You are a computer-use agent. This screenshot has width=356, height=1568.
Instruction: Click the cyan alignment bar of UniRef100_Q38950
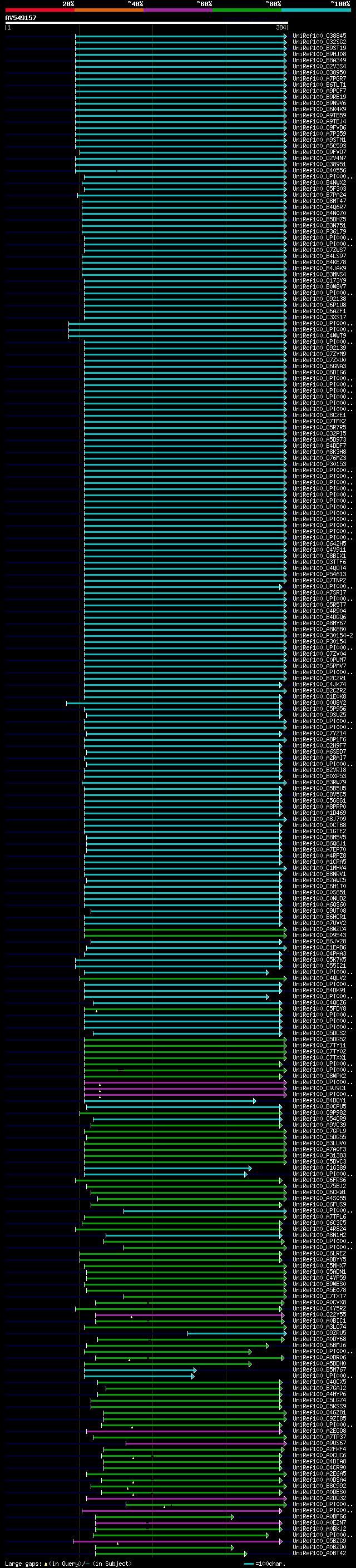[181, 72]
